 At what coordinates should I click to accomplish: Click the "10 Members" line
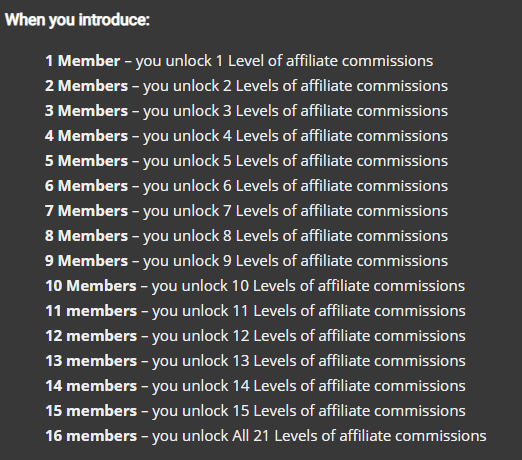255,286
